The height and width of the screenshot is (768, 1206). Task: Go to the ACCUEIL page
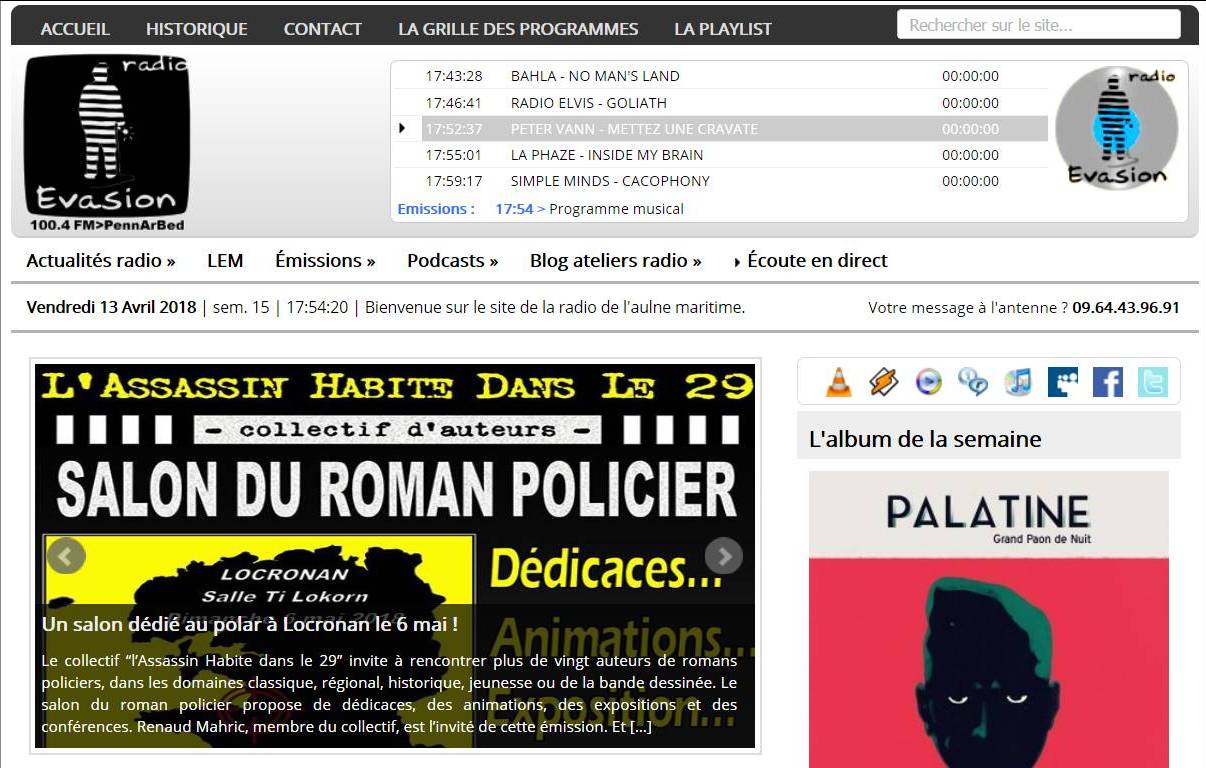pyautogui.click(x=75, y=29)
